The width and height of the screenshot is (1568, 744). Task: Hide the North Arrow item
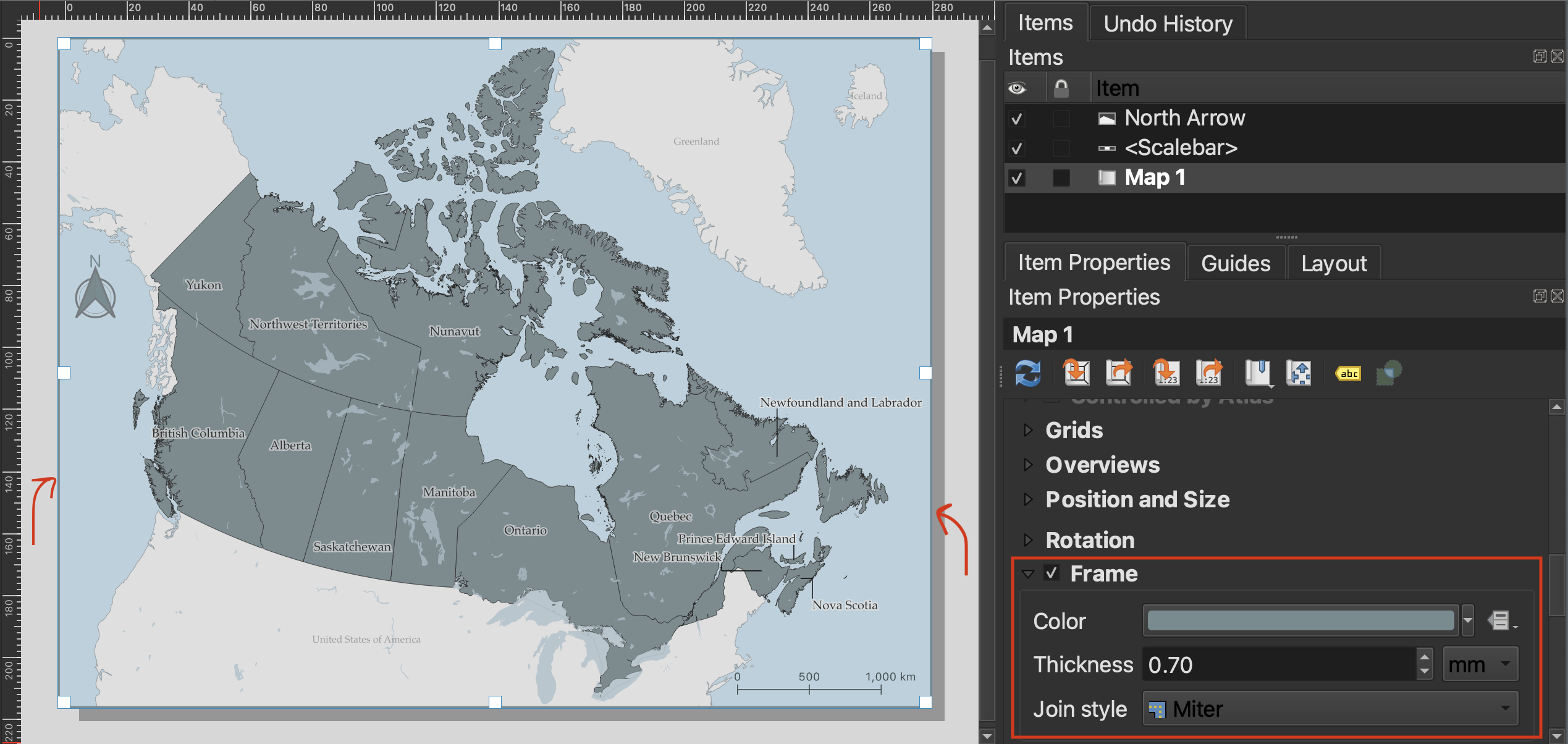[1017, 118]
